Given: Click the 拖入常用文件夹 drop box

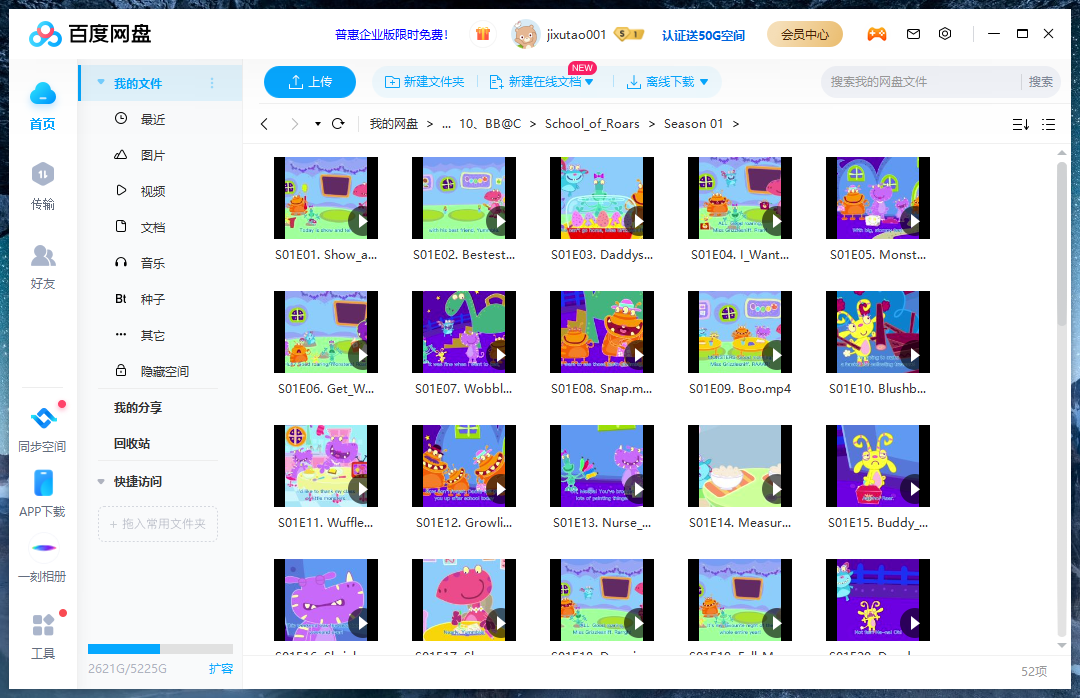Looking at the screenshot, I should tap(158, 524).
